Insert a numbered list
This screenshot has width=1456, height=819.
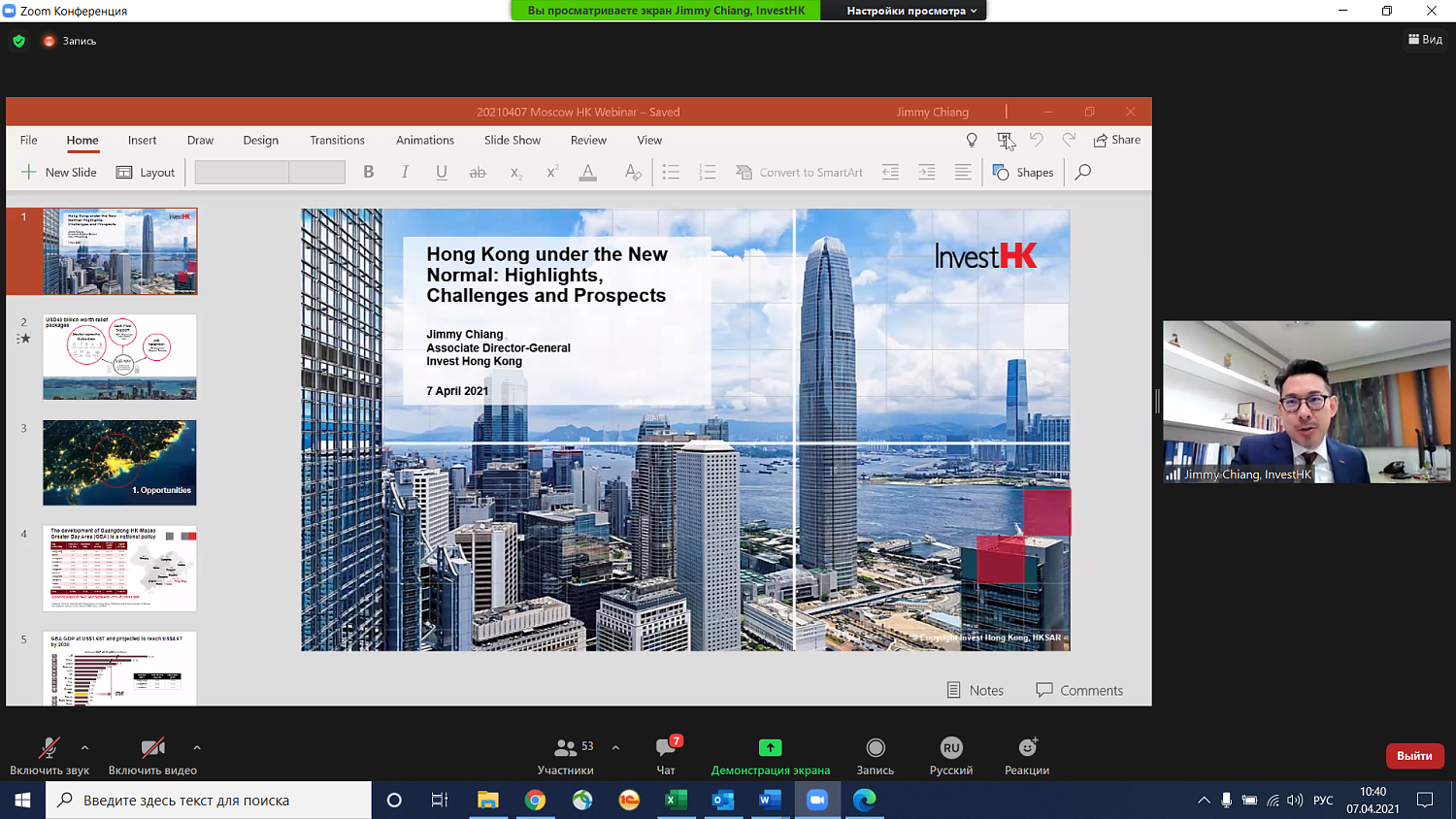click(708, 172)
